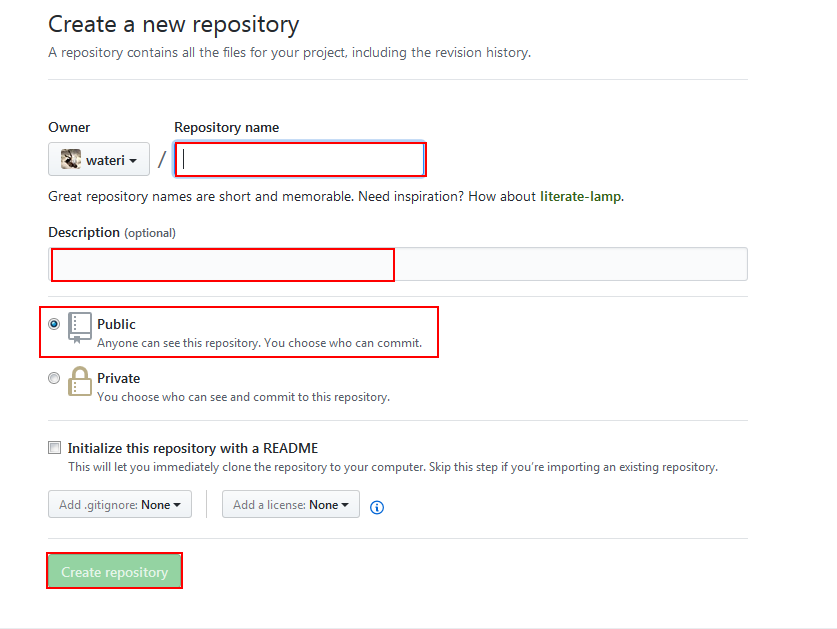Focus the Description text field

coord(398,264)
